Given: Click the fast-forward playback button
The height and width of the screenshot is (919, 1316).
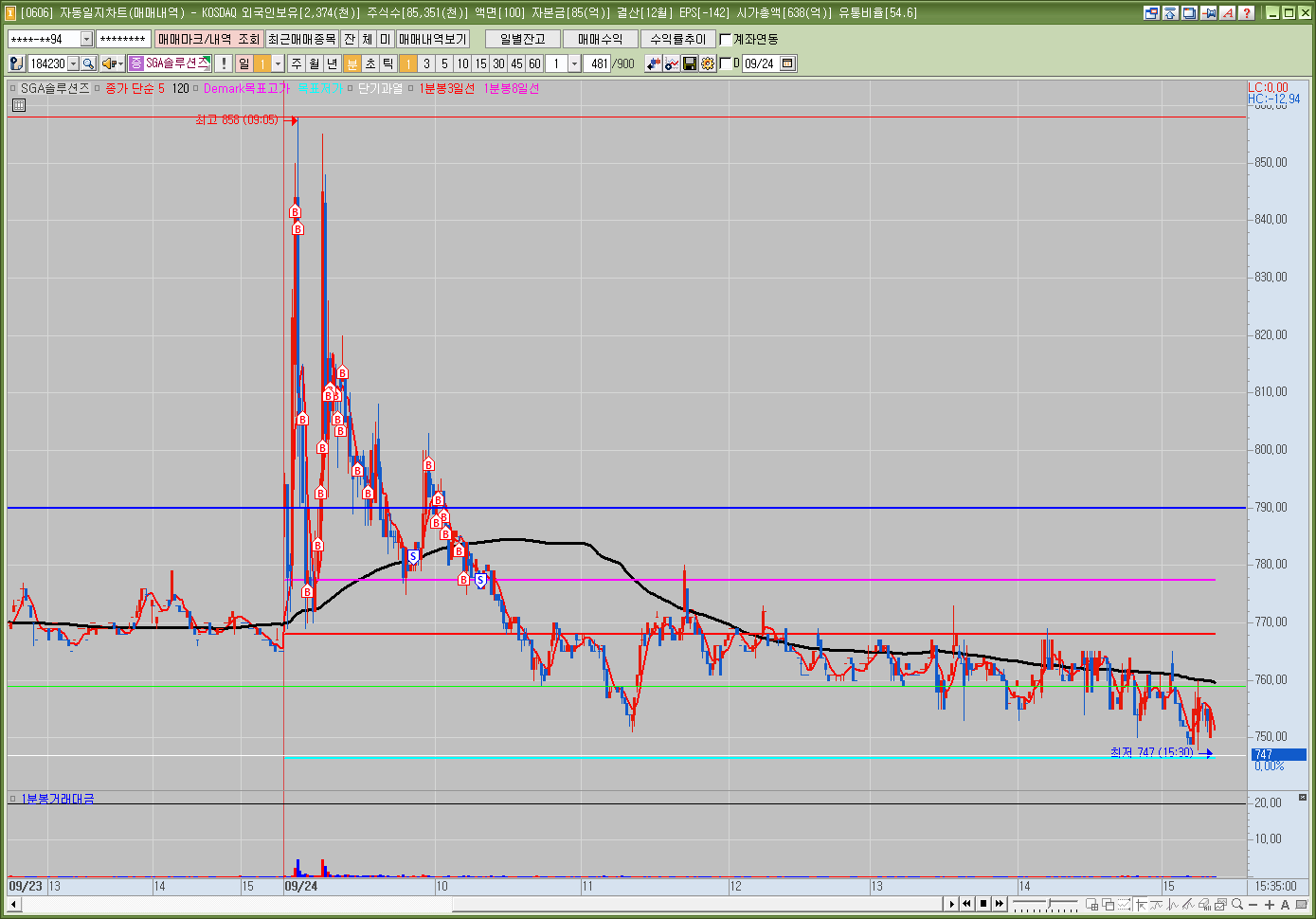Looking at the screenshot, I should click(1000, 905).
